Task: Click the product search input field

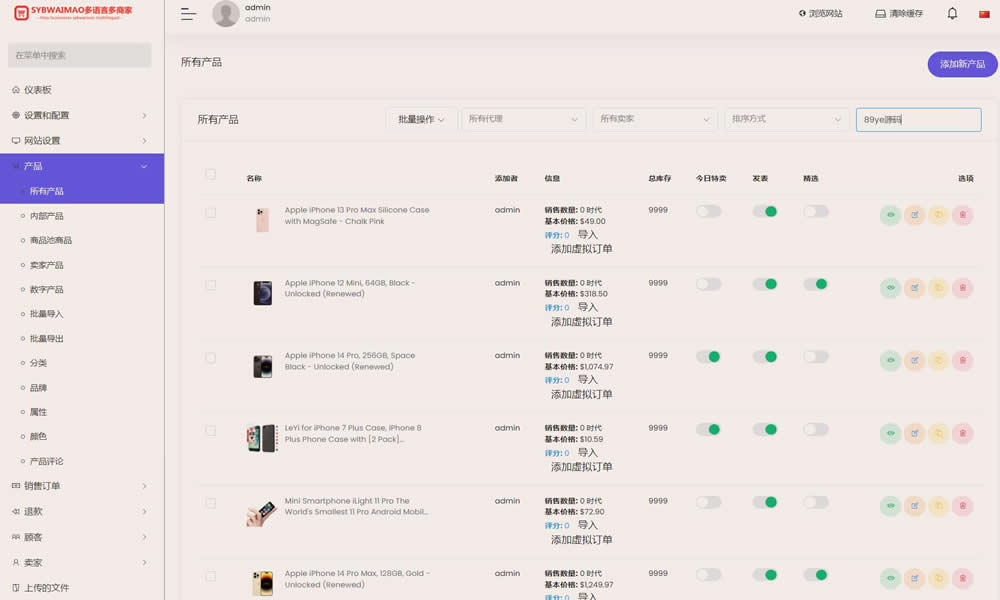Action: click(x=918, y=119)
